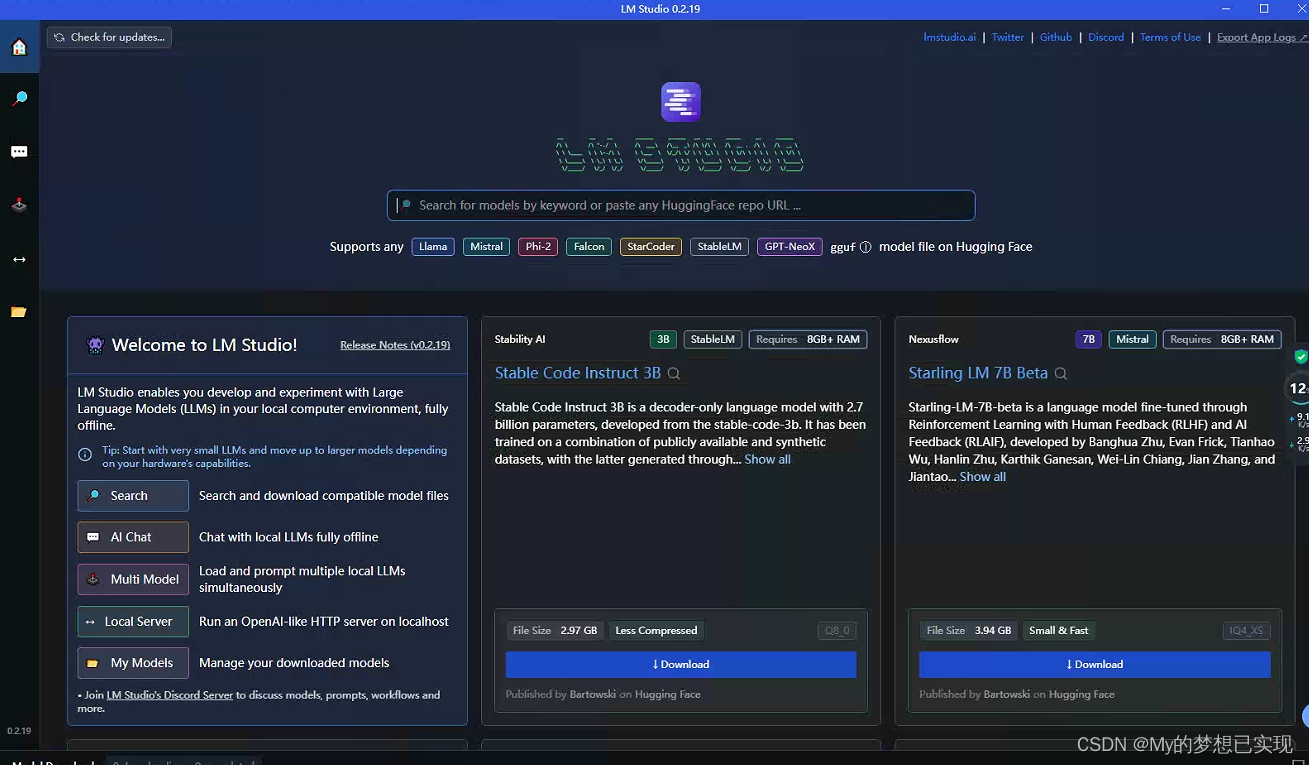The height and width of the screenshot is (765, 1309).
Task: Open the Multi Model button in Welcome panel
Action: 133,579
